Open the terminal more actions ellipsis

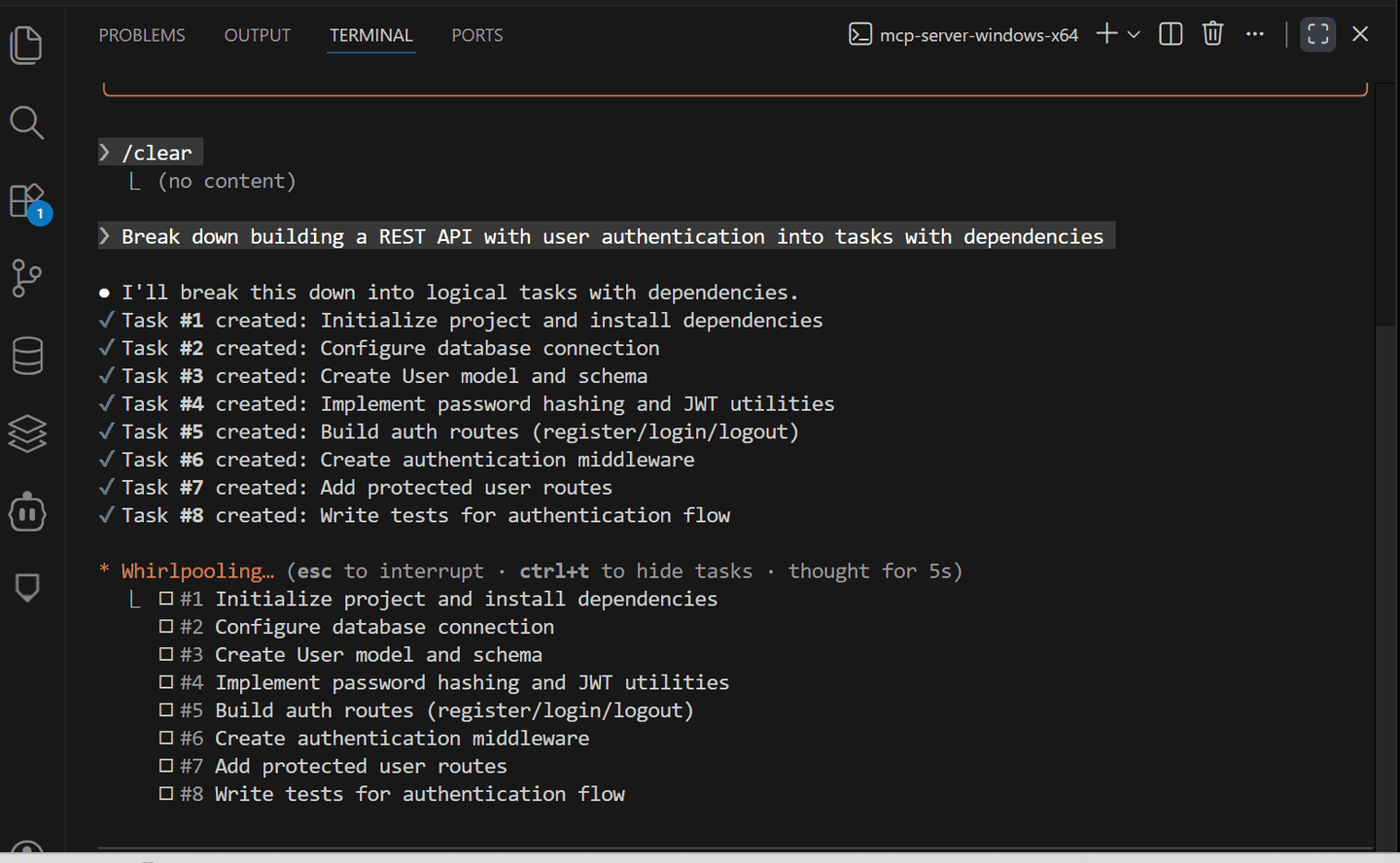tap(1255, 34)
